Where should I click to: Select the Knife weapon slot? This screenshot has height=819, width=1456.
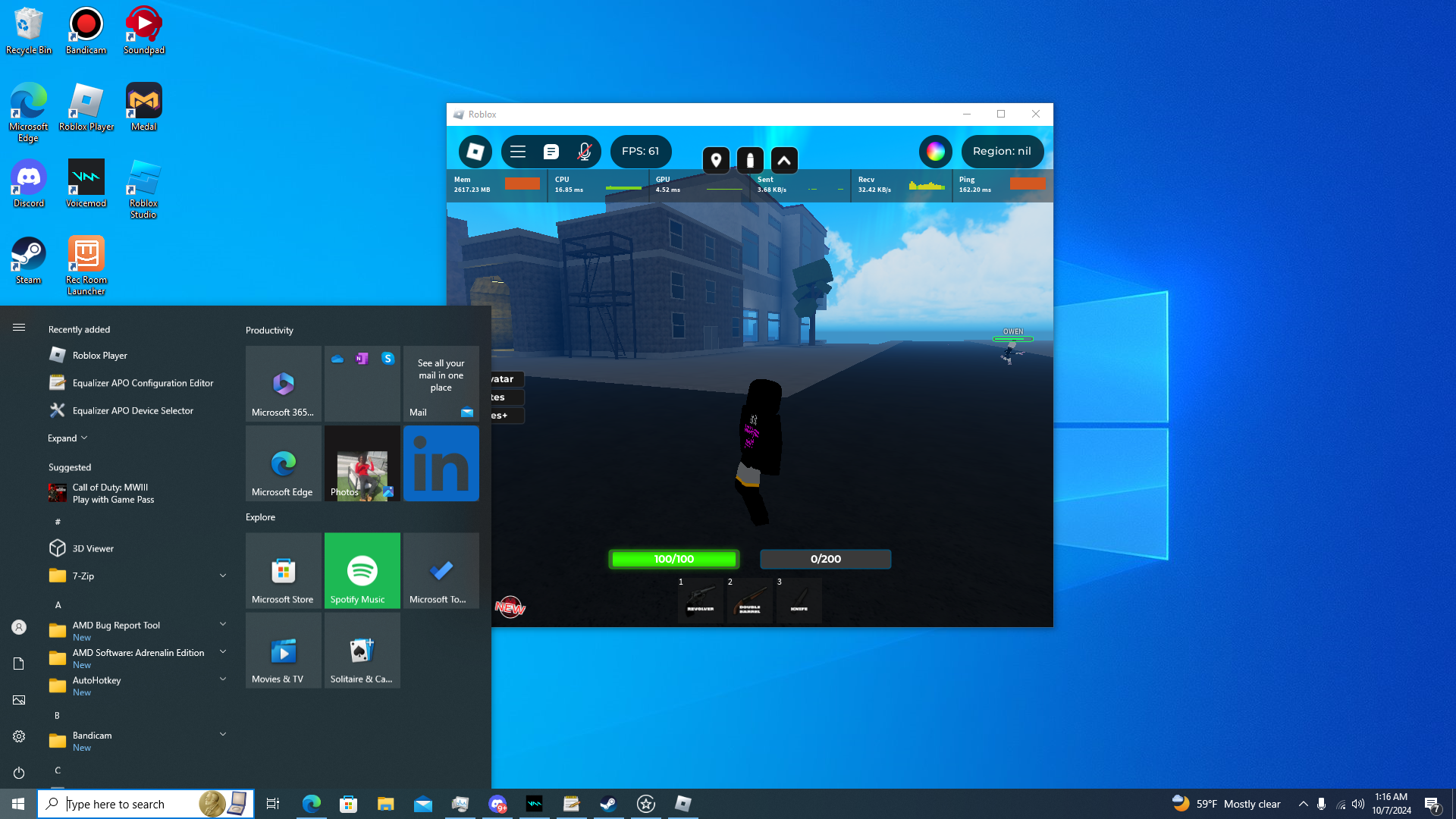[x=799, y=600]
